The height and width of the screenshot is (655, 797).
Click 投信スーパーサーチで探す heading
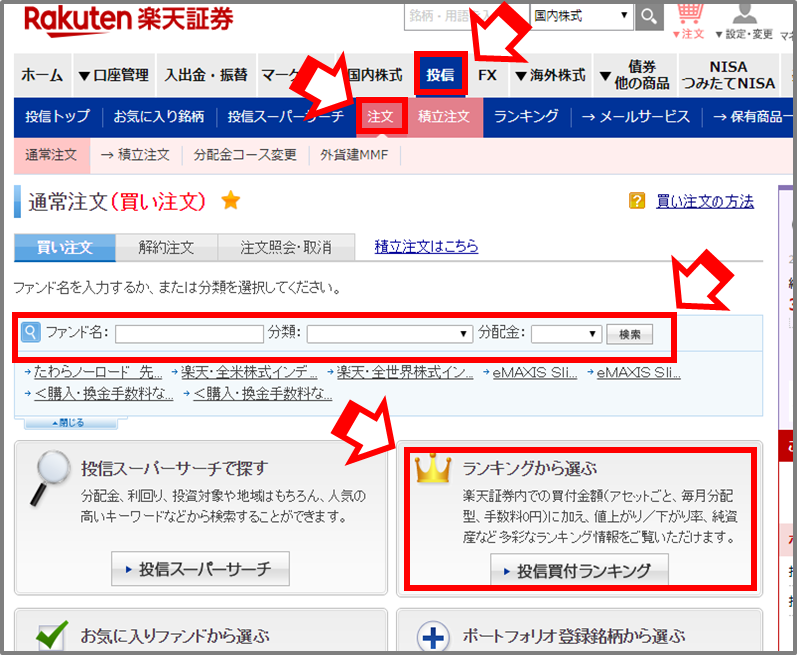[x=174, y=468]
